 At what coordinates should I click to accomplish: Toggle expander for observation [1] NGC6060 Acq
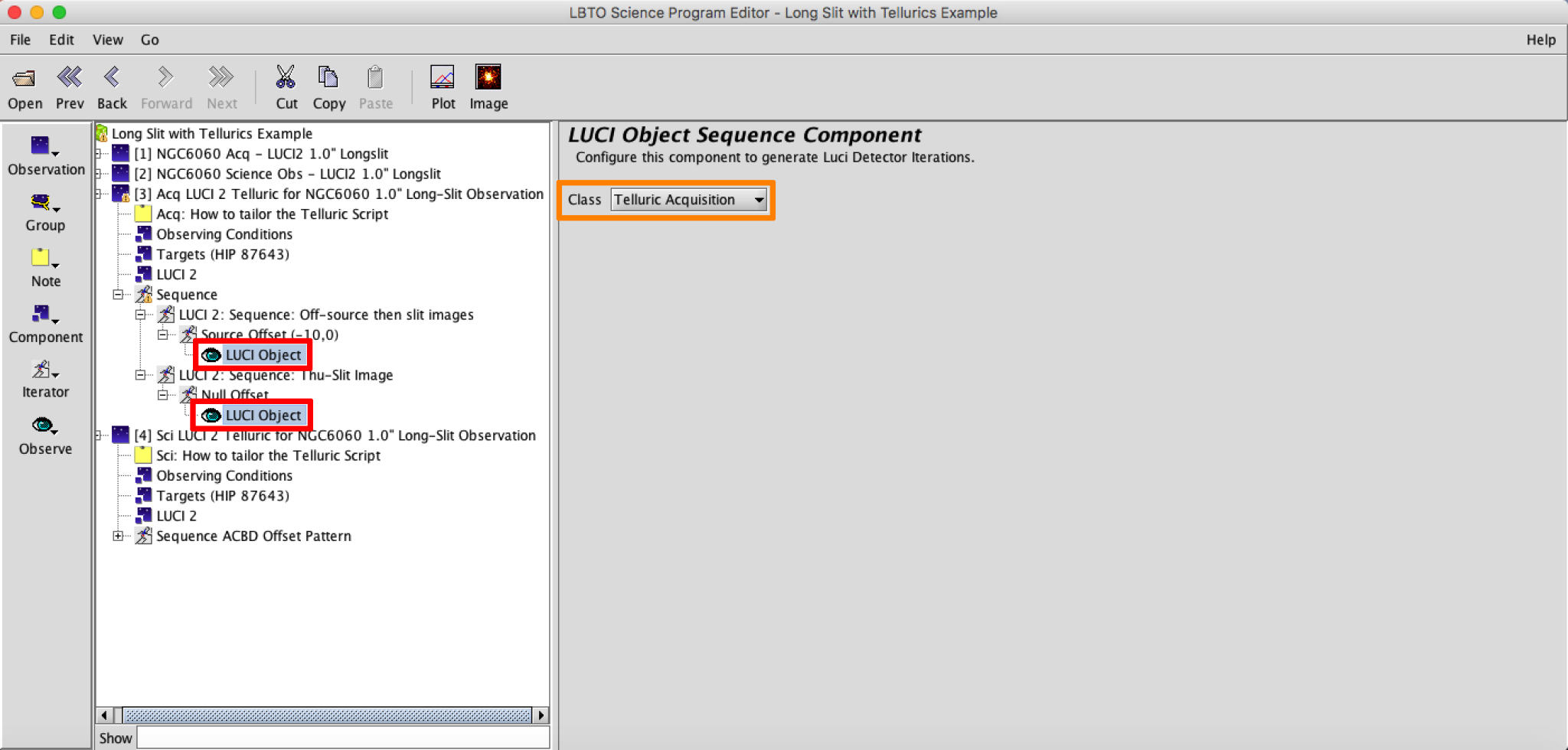tap(99, 154)
